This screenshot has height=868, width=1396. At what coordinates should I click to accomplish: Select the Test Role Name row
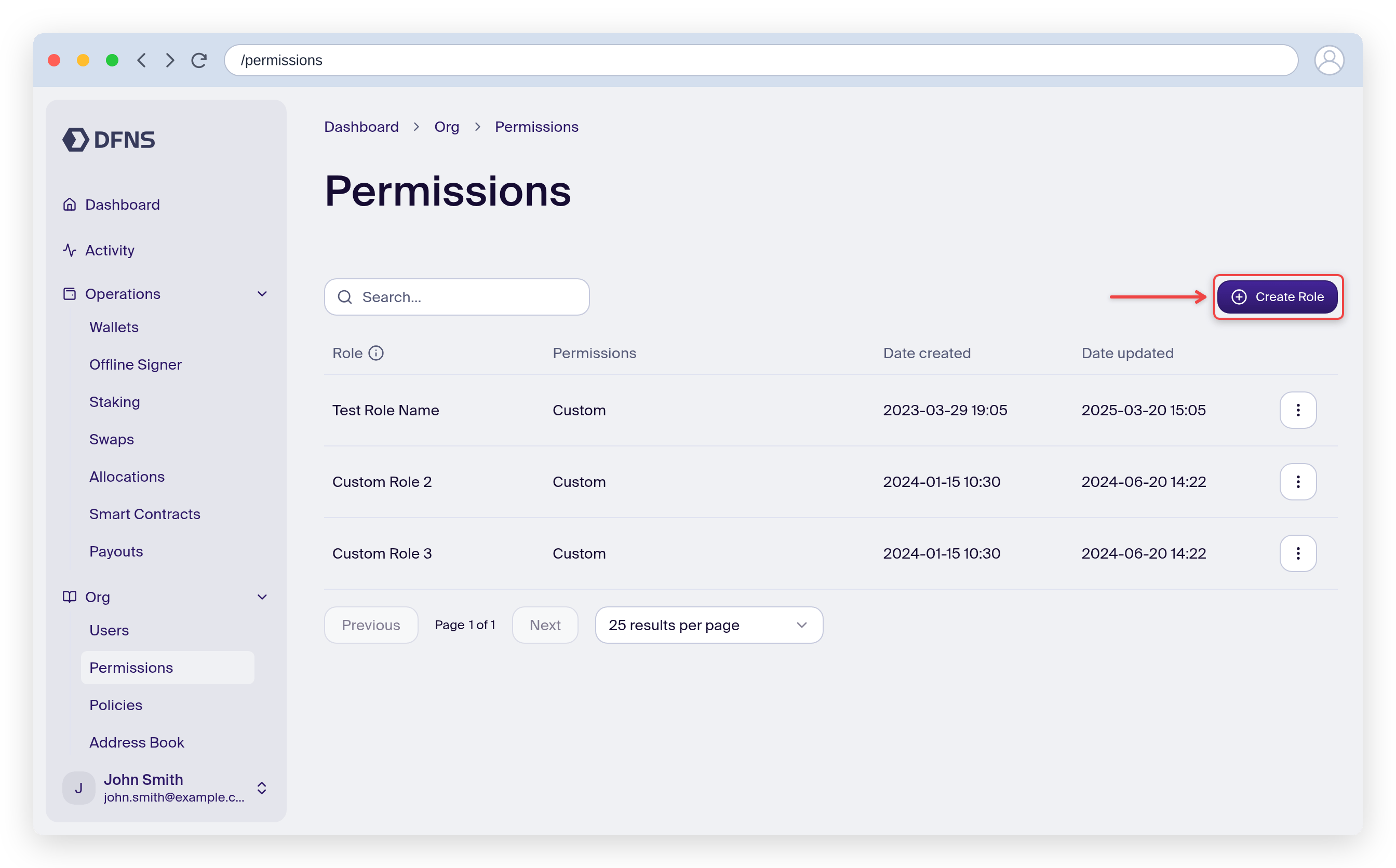point(830,410)
